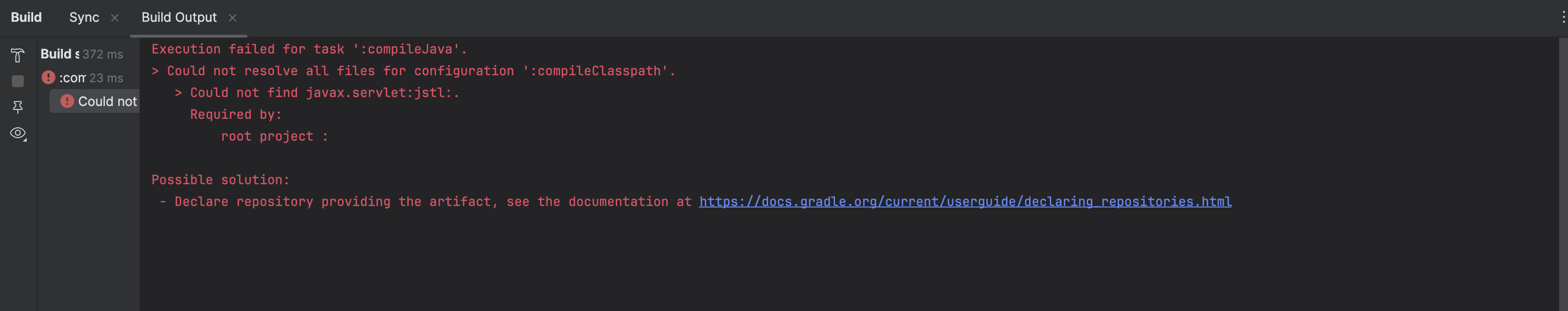Image resolution: width=1568 pixels, height=311 pixels.
Task: Open the three-dot options menu
Action: click(1563, 17)
